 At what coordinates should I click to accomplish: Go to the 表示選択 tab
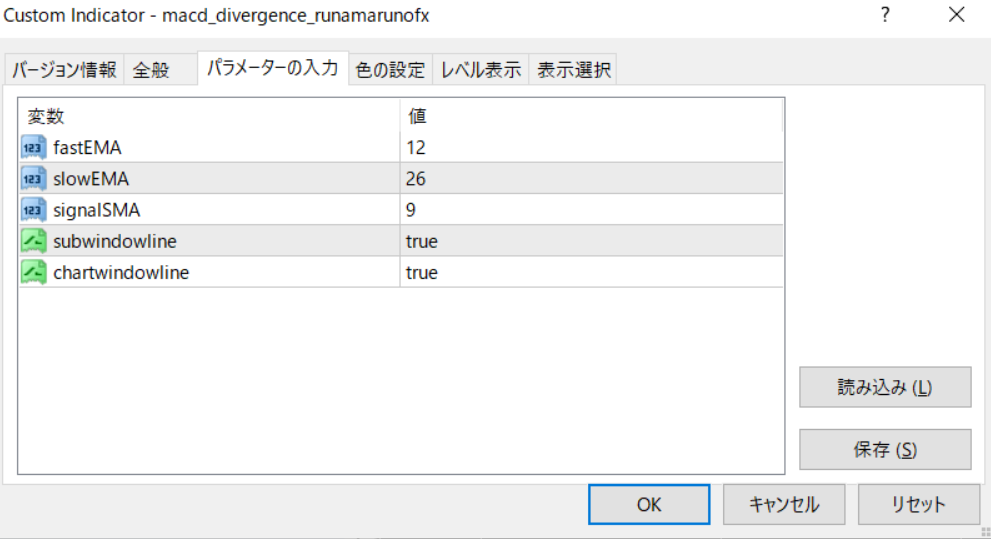[574, 70]
